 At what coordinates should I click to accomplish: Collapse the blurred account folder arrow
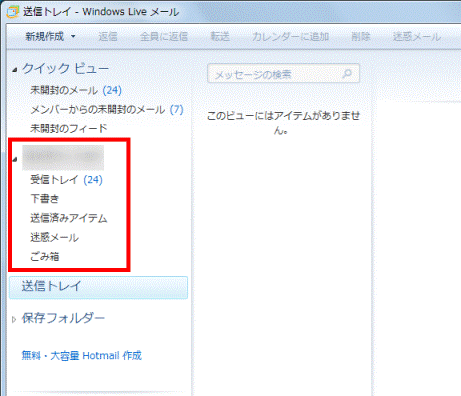coord(14,160)
